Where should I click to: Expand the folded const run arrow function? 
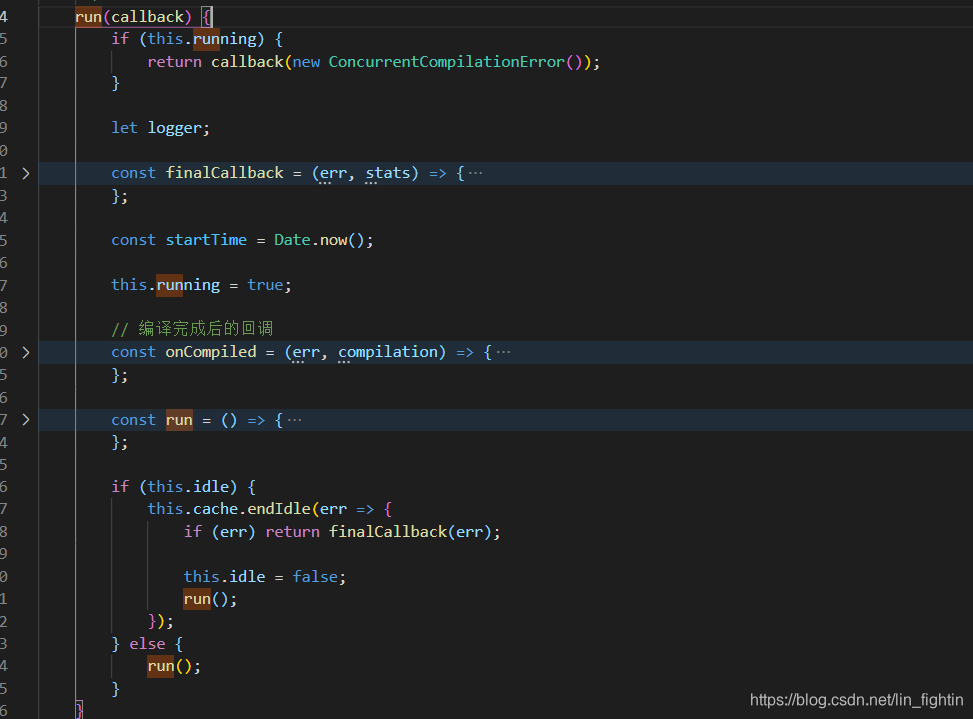point(25,420)
